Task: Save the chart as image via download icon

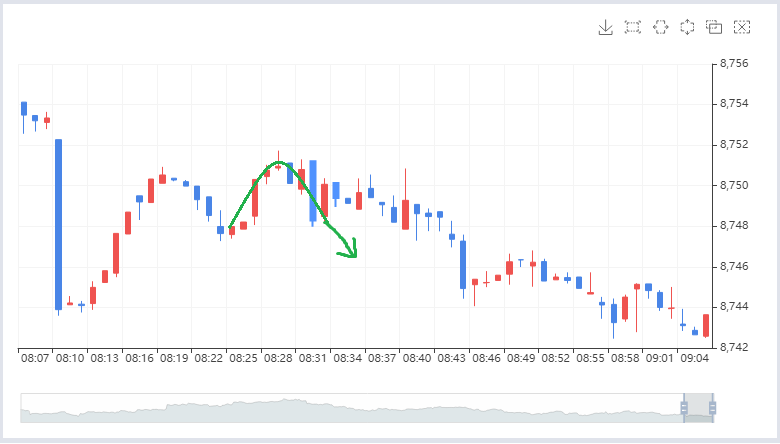Action: 605,27
